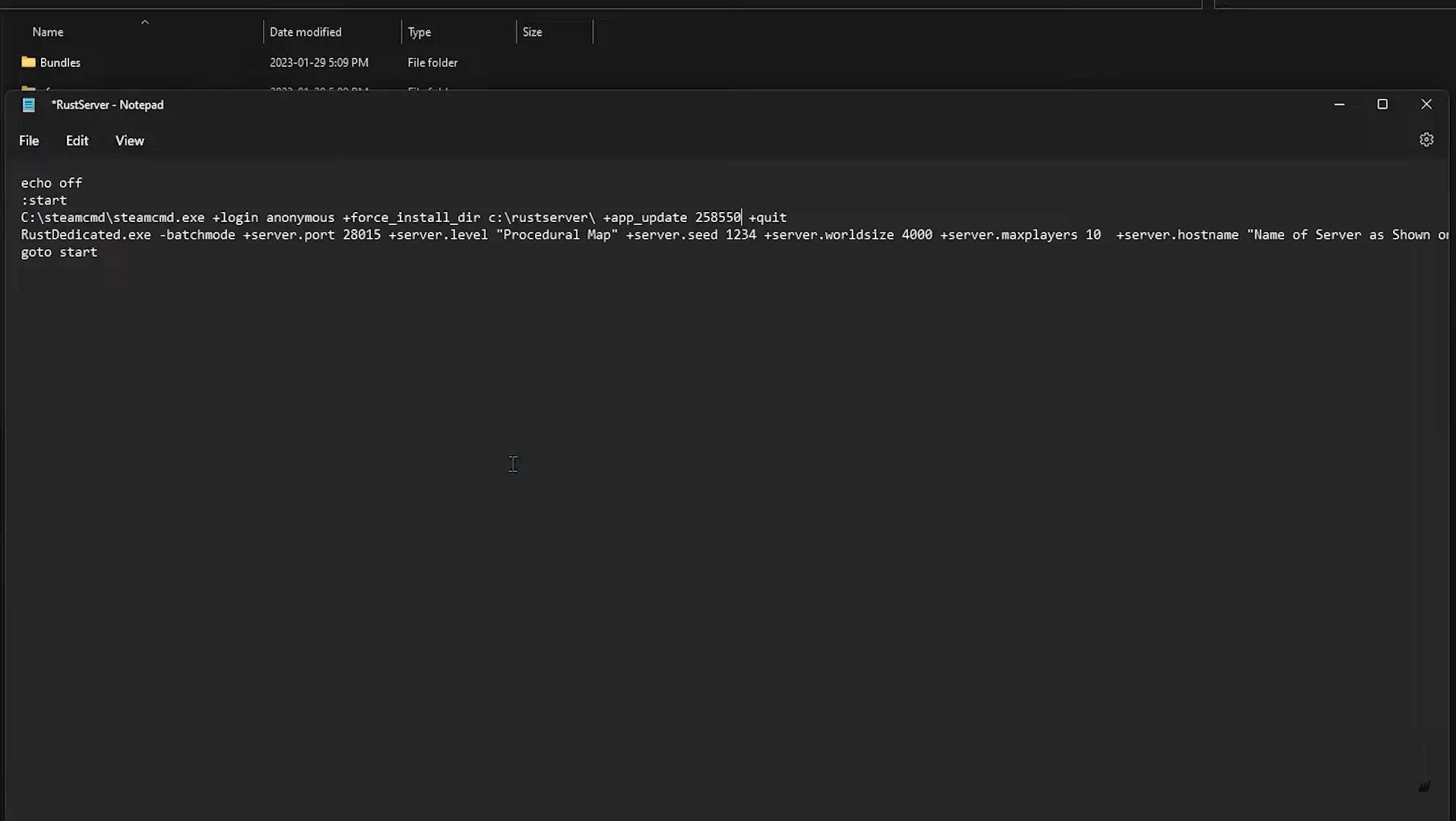This screenshot has width=1456, height=821.
Task: Click "Procedural Map" text in script
Action: (x=557, y=235)
